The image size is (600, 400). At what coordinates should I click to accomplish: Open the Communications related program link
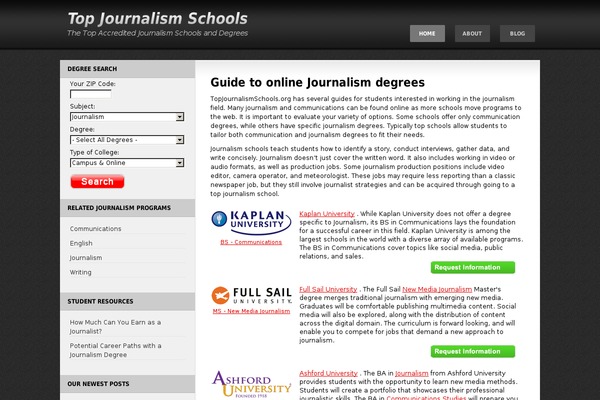click(95, 229)
